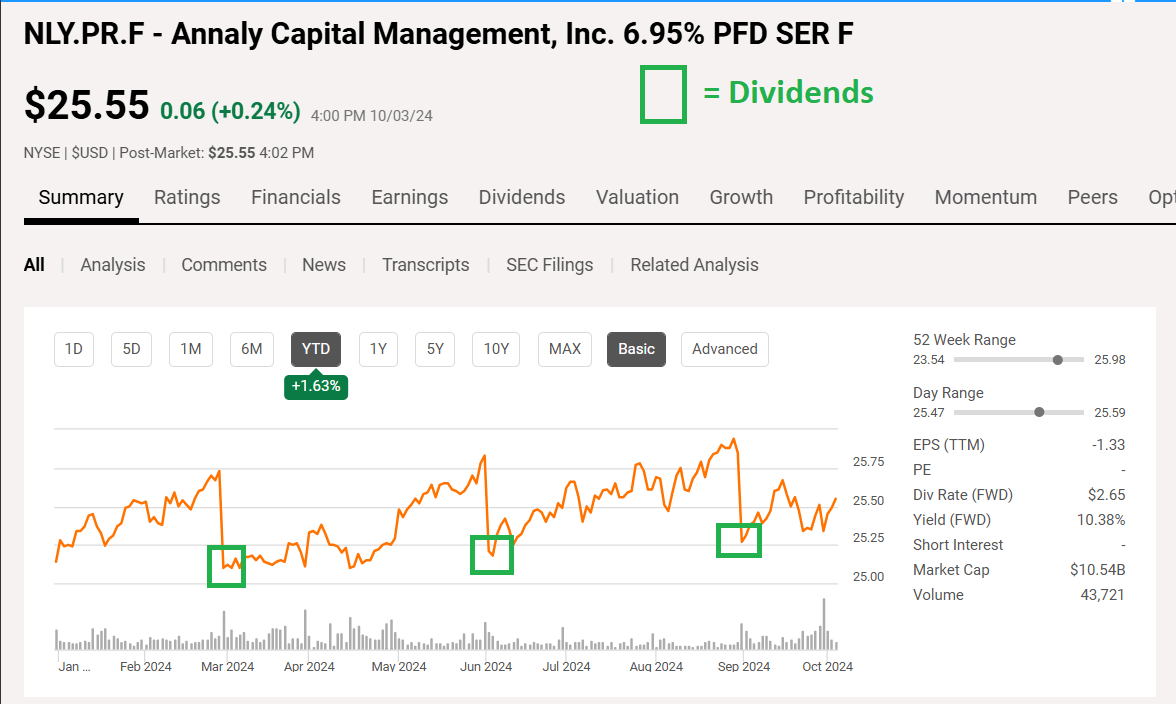Go to the Dividends tab
Screen dimensions: 1176x704
522,197
